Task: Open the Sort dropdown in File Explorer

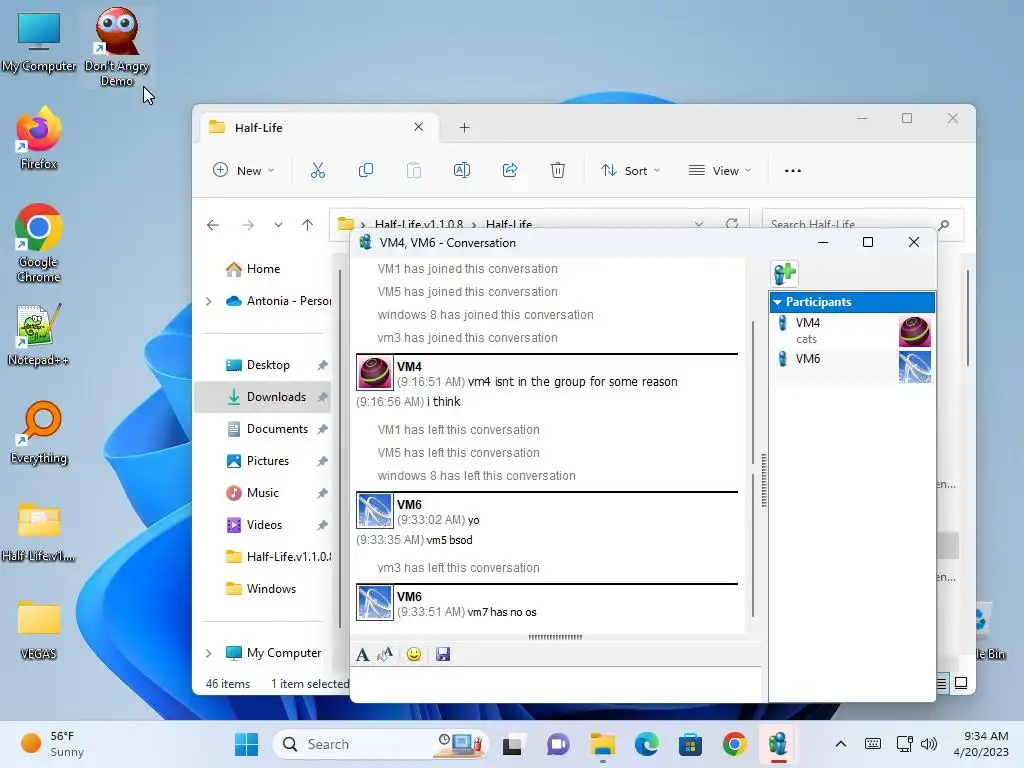Action: click(630, 170)
